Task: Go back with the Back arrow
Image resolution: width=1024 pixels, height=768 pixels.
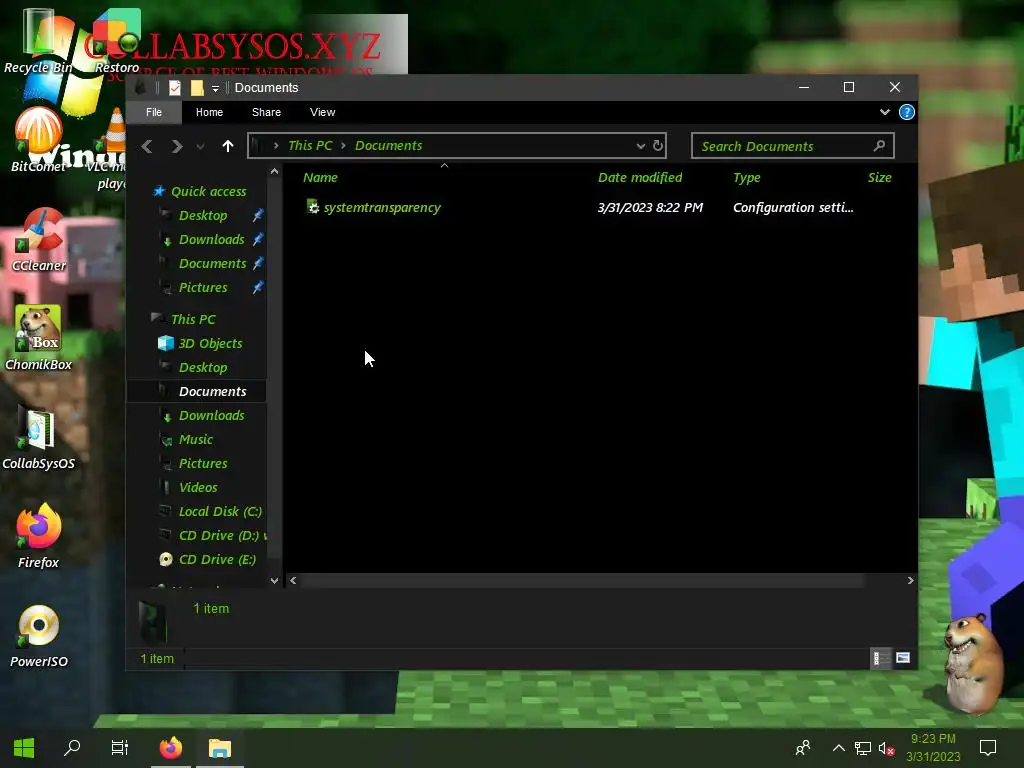Action: coord(148,146)
